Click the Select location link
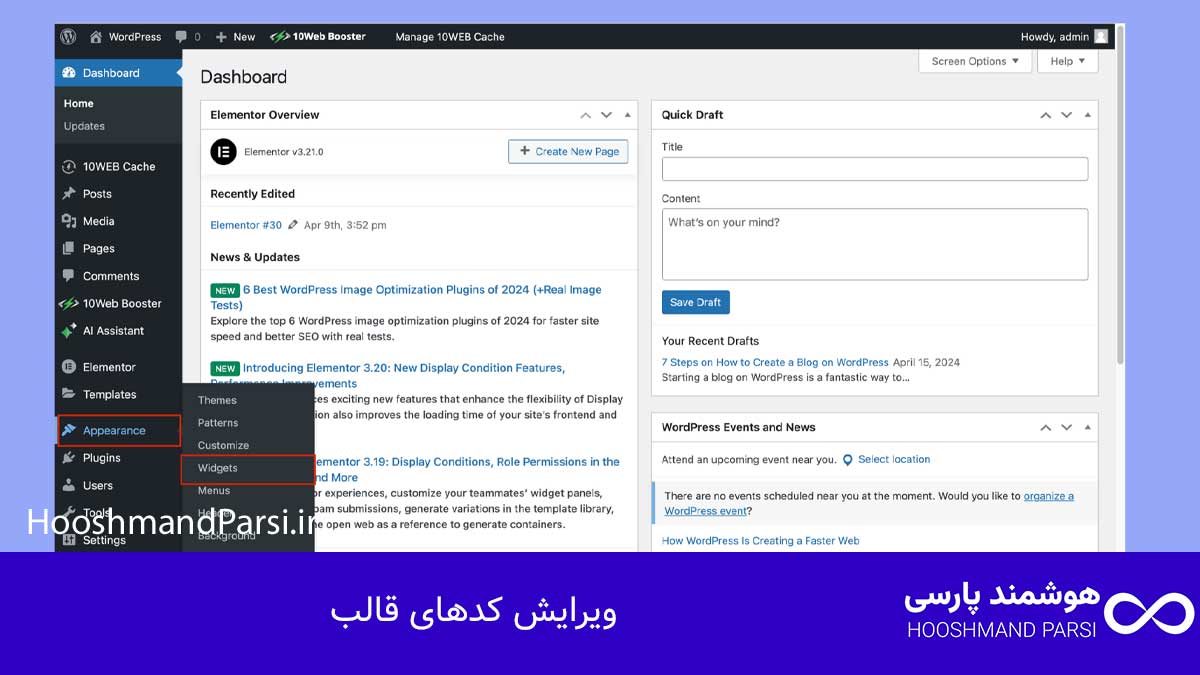 click(x=894, y=459)
